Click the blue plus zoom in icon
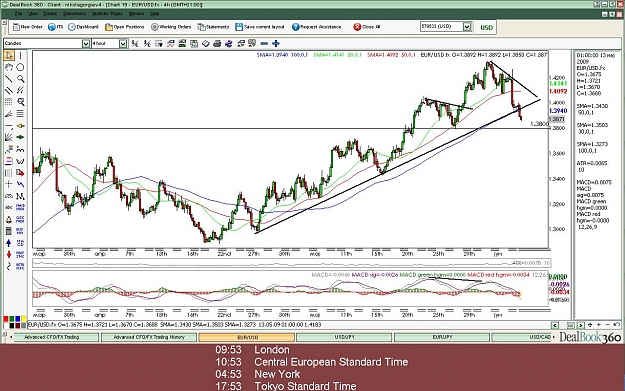This screenshot has height=391, width=625. coord(275,43)
